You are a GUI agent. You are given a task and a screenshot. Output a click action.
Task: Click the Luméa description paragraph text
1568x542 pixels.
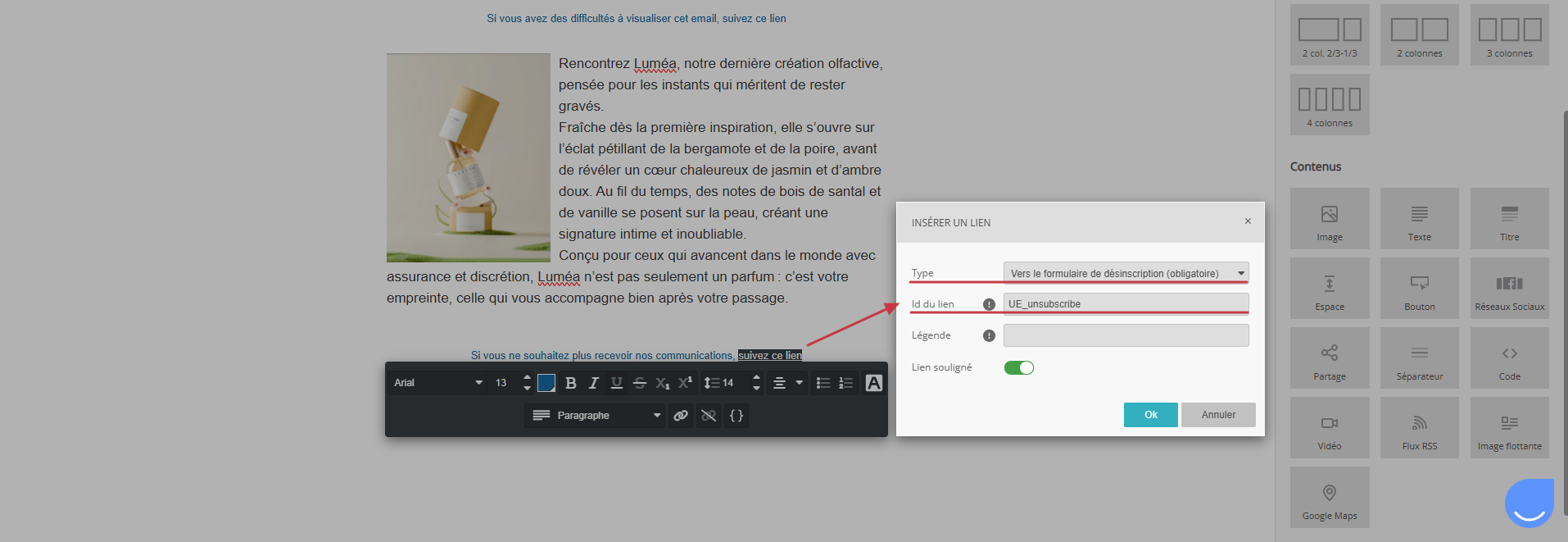(635, 180)
